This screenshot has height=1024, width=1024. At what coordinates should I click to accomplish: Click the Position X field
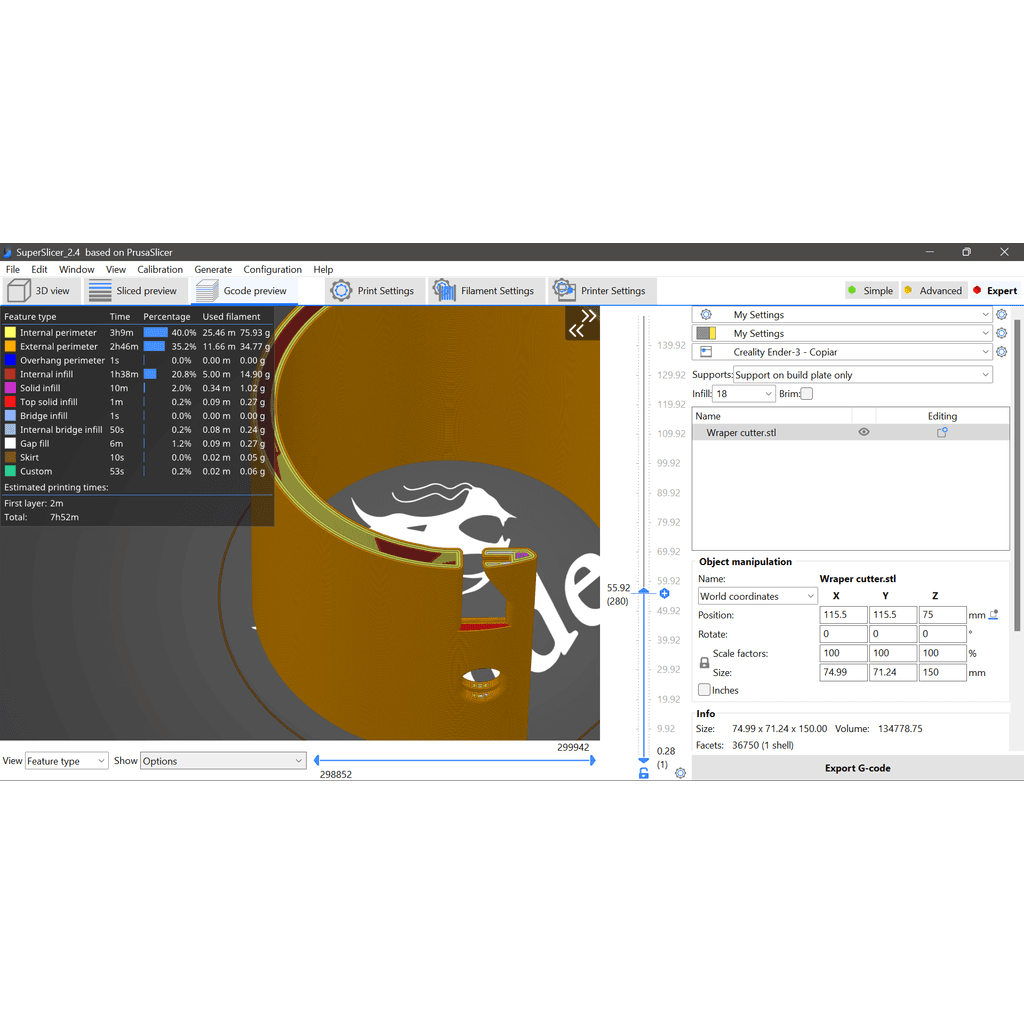(843, 615)
